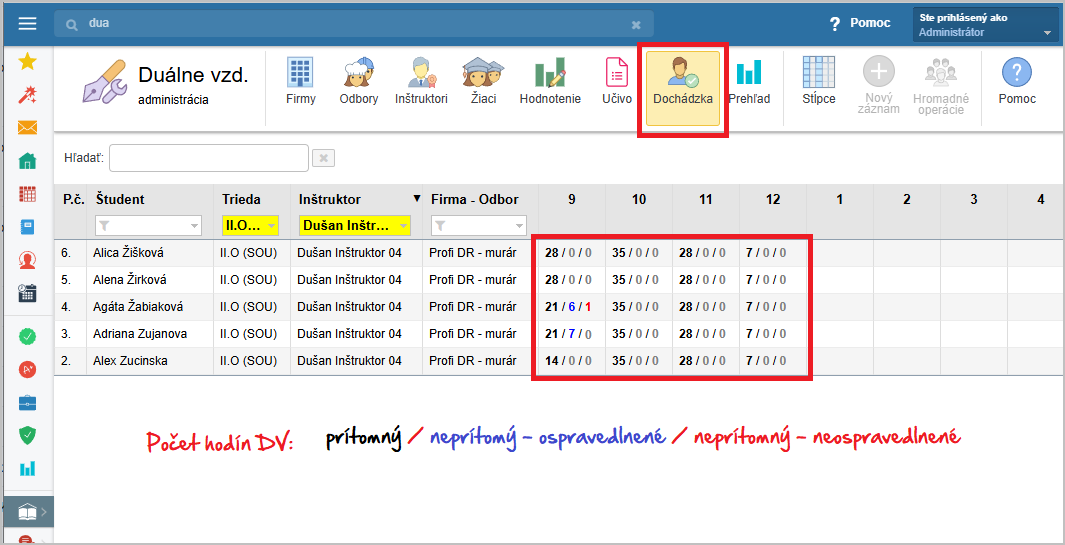Open Učivo curriculum section

617,82
